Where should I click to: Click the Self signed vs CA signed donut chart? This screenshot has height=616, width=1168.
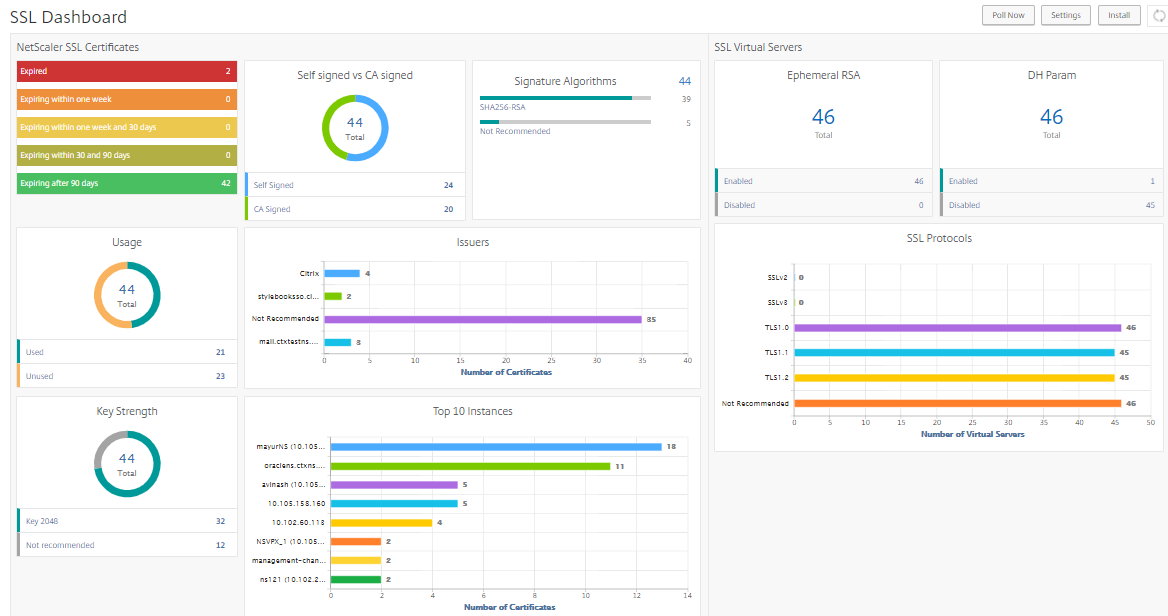click(x=355, y=128)
